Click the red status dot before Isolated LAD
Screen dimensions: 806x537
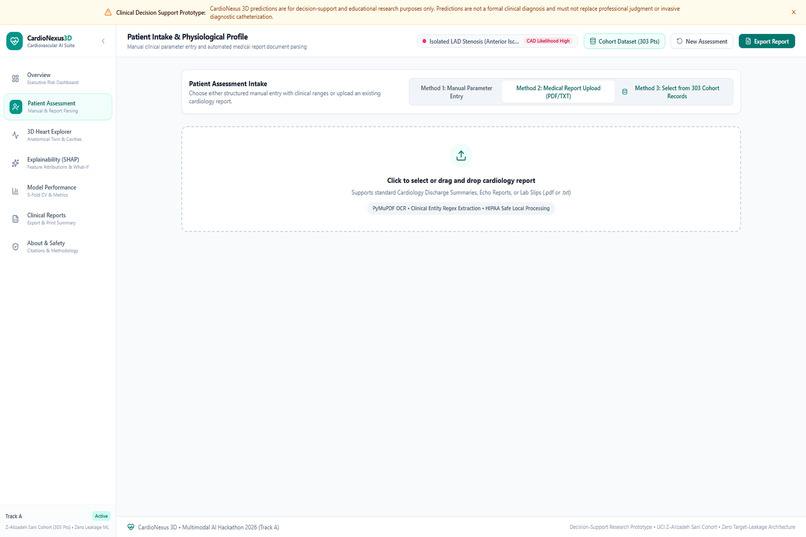pos(424,41)
